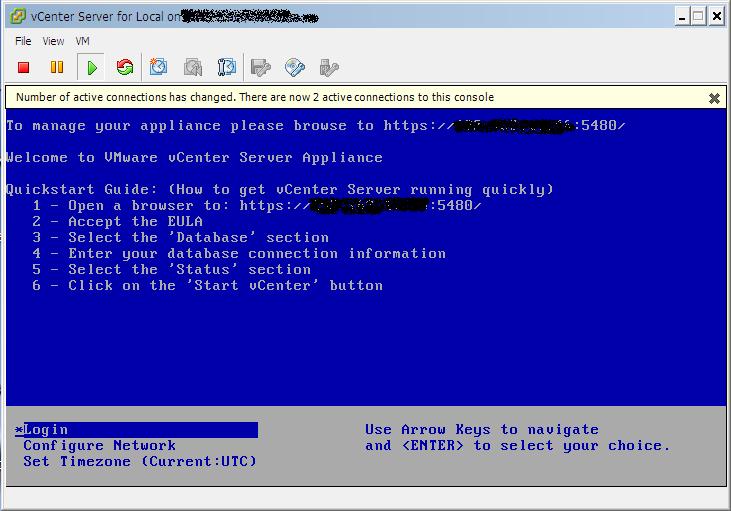The image size is (731, 511).
Task: Click the active connections notification message
Action: click(255, 97)
